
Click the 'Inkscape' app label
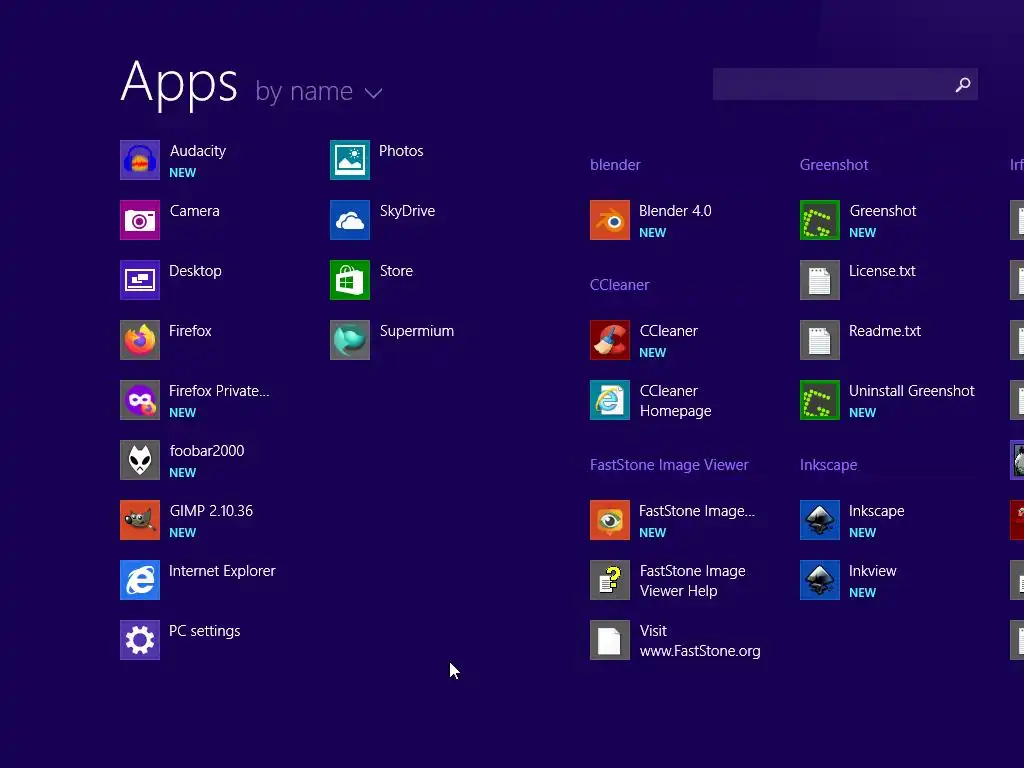(x=876, y=511)
